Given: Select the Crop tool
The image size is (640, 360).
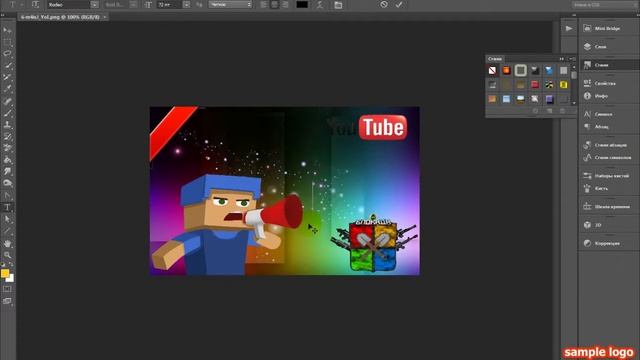Looking at the screenshot, I should pos(7,77).
